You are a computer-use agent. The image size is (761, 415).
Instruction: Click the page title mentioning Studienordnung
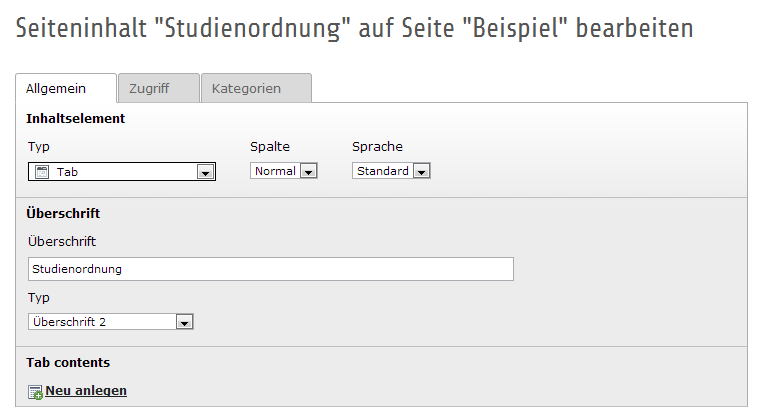pos(355,28)
